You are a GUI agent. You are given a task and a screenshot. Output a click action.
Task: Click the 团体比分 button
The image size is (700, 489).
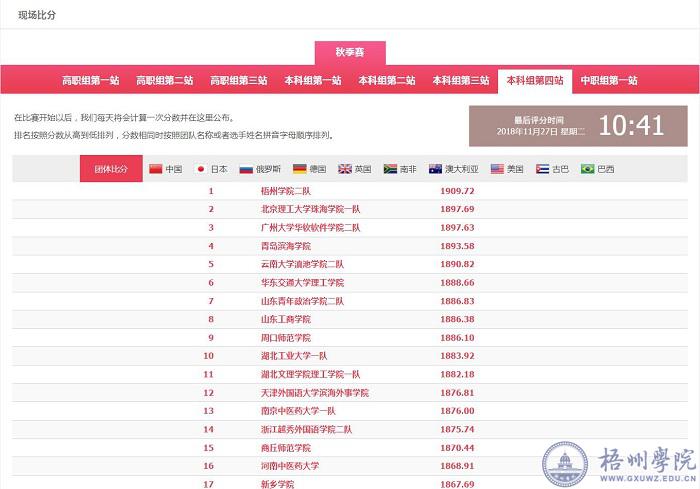(111, 169)
